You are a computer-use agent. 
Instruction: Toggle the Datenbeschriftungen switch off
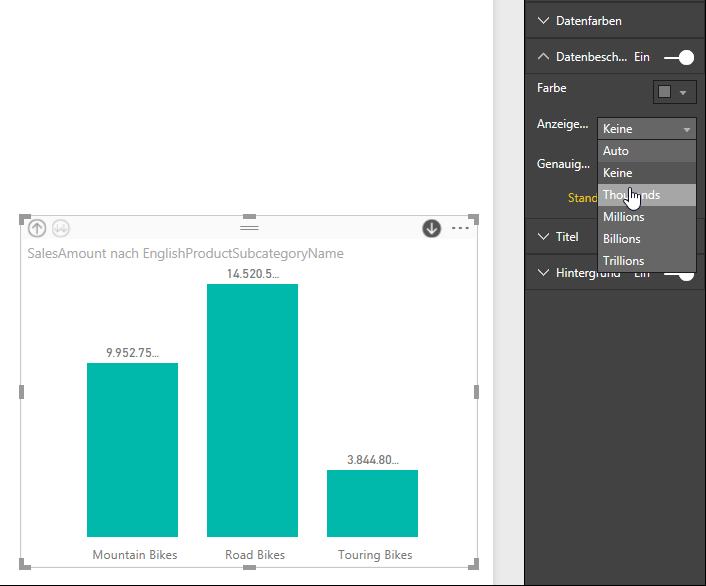[x=679, y=58]
